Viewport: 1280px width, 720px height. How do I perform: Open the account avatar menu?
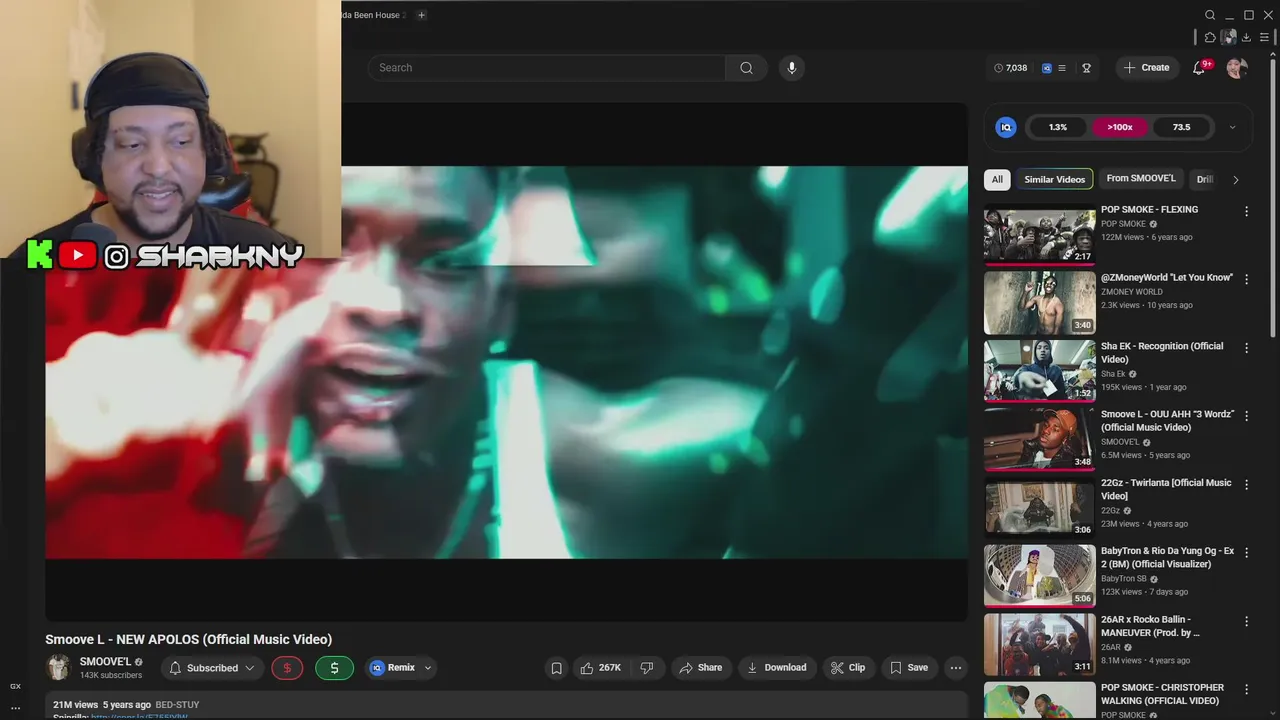click(1237, 68)
